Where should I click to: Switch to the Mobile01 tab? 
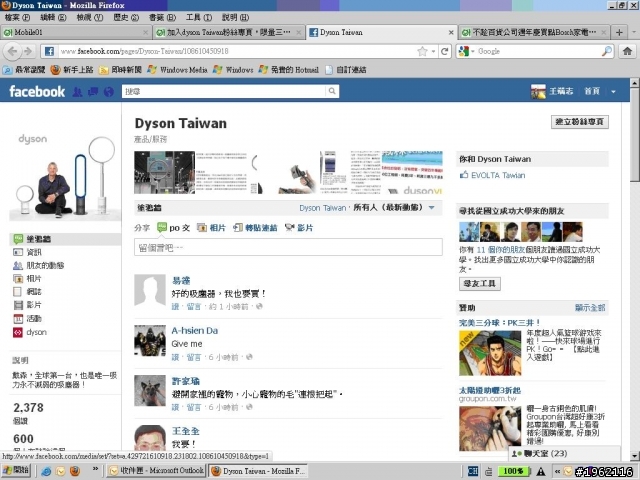(x=76, y=32)
